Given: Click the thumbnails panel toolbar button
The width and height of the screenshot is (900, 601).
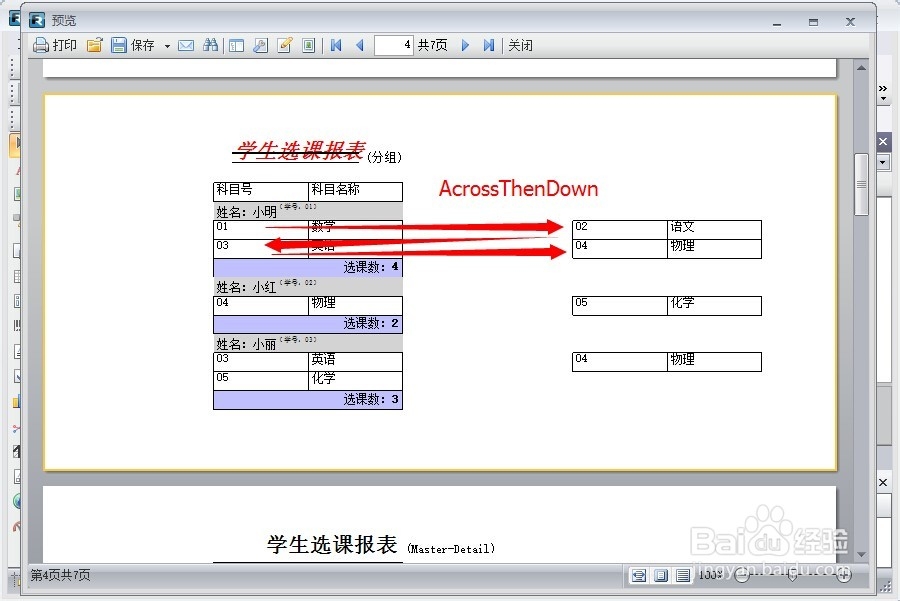Looking at the screenshot, I should [x=237, y=45].
